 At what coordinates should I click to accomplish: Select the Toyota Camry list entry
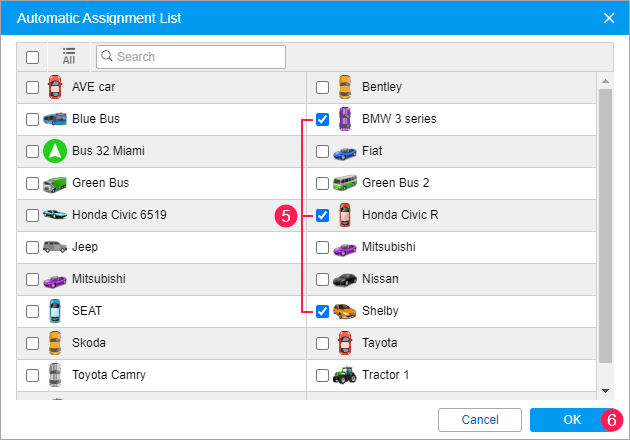(x=109, y=375)
